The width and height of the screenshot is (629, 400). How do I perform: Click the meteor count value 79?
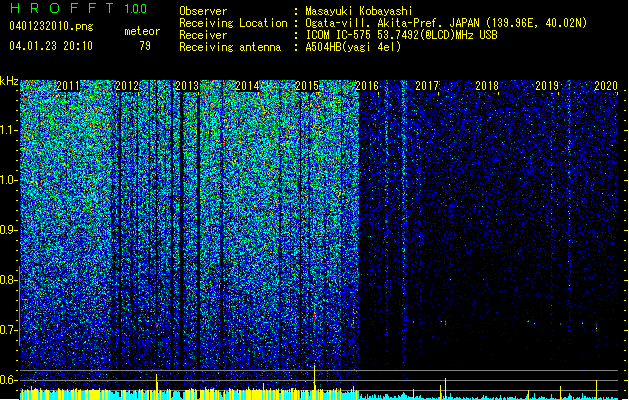tap(145, 46)
